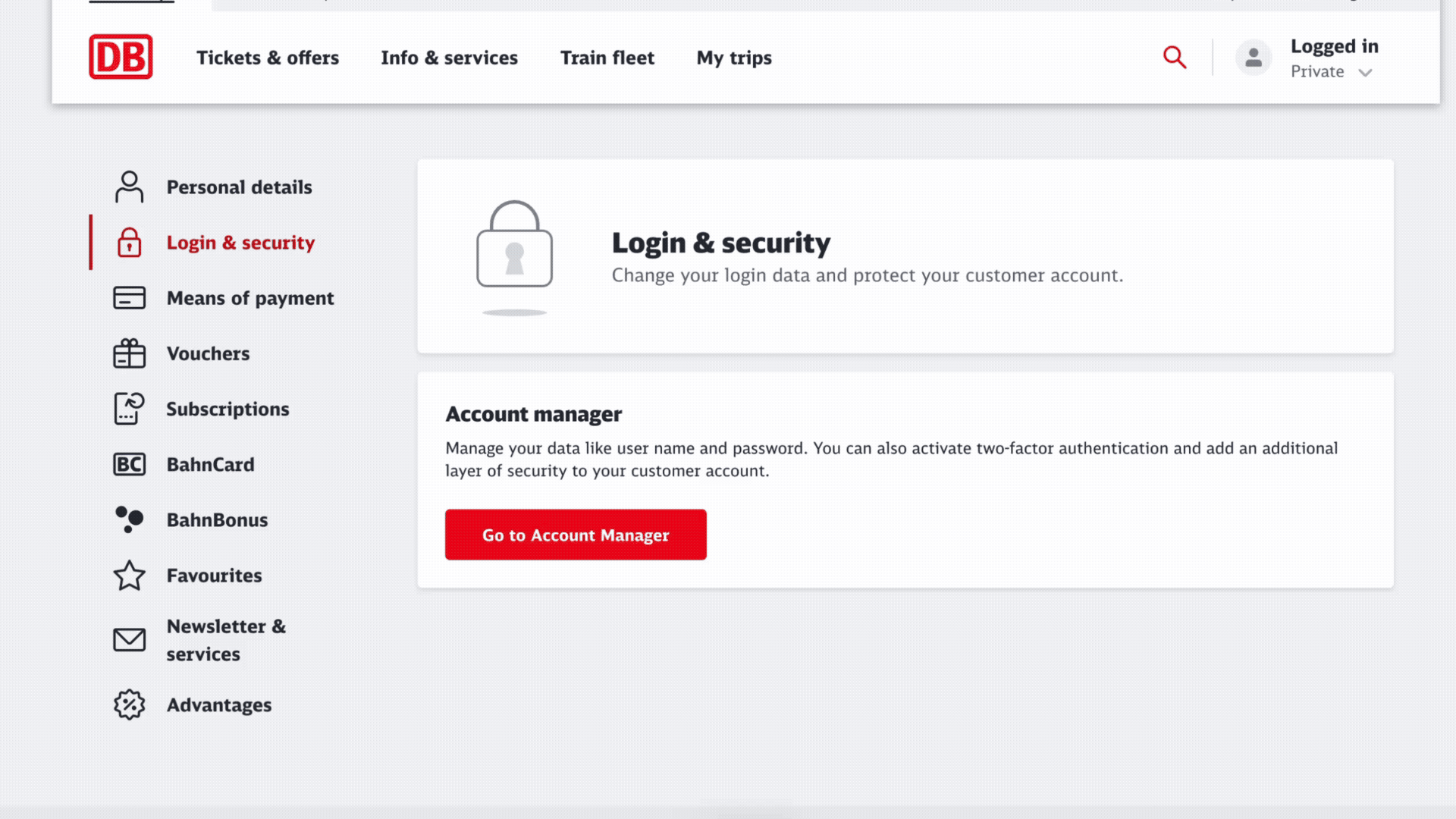Viewport: 1456px width, 819px height.
Task: Click the Logged in account label
Action: point(1335,46)
